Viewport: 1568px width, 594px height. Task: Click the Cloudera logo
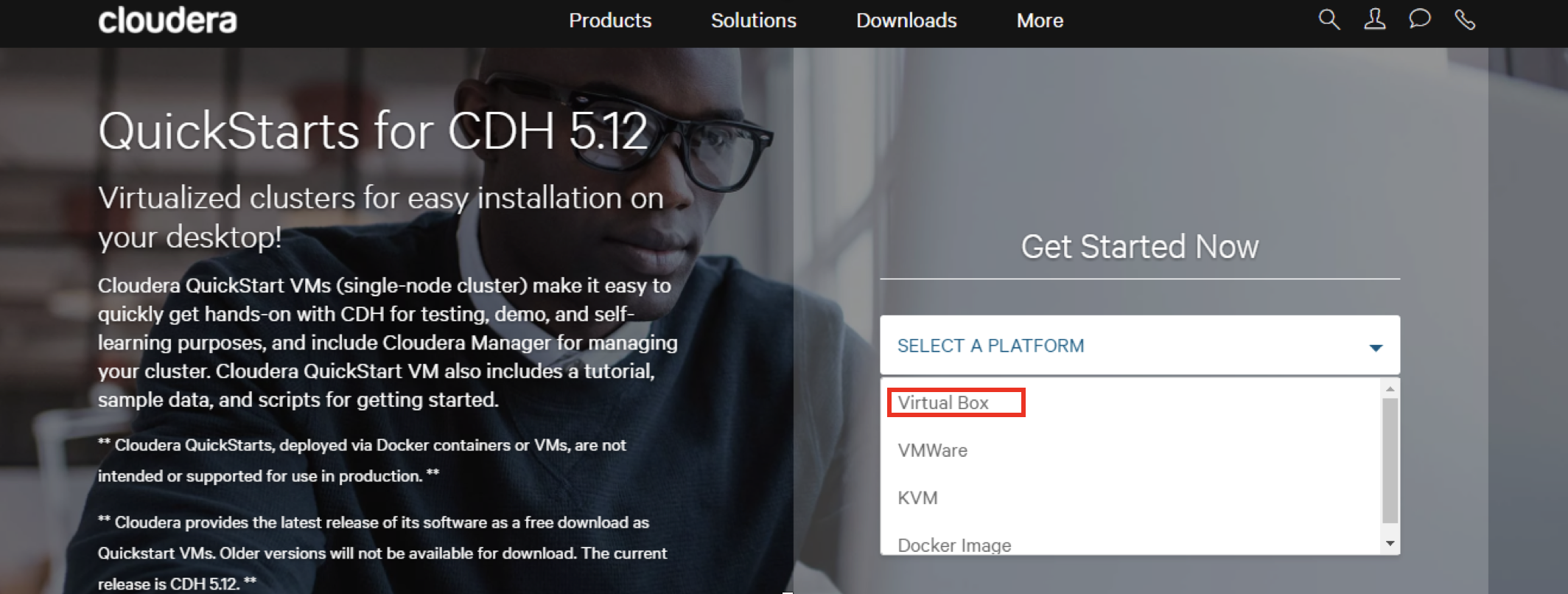[x=167, y=20]
